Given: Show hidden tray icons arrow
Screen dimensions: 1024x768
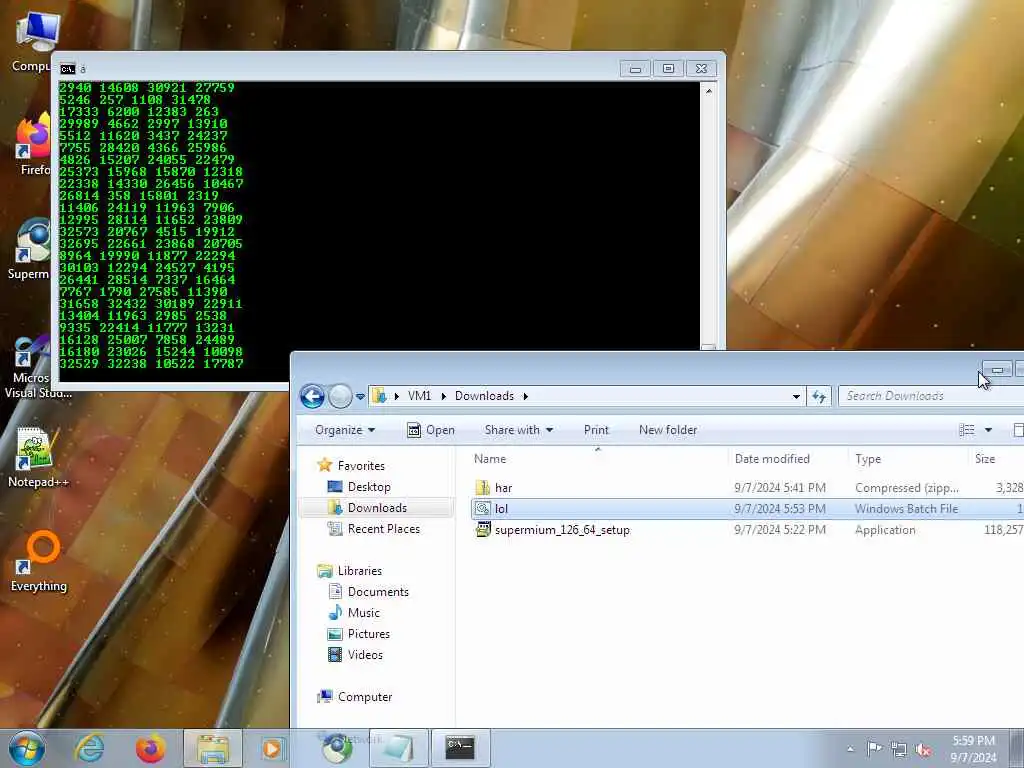Looking at the screenshot, I should [x=850, y=749].
